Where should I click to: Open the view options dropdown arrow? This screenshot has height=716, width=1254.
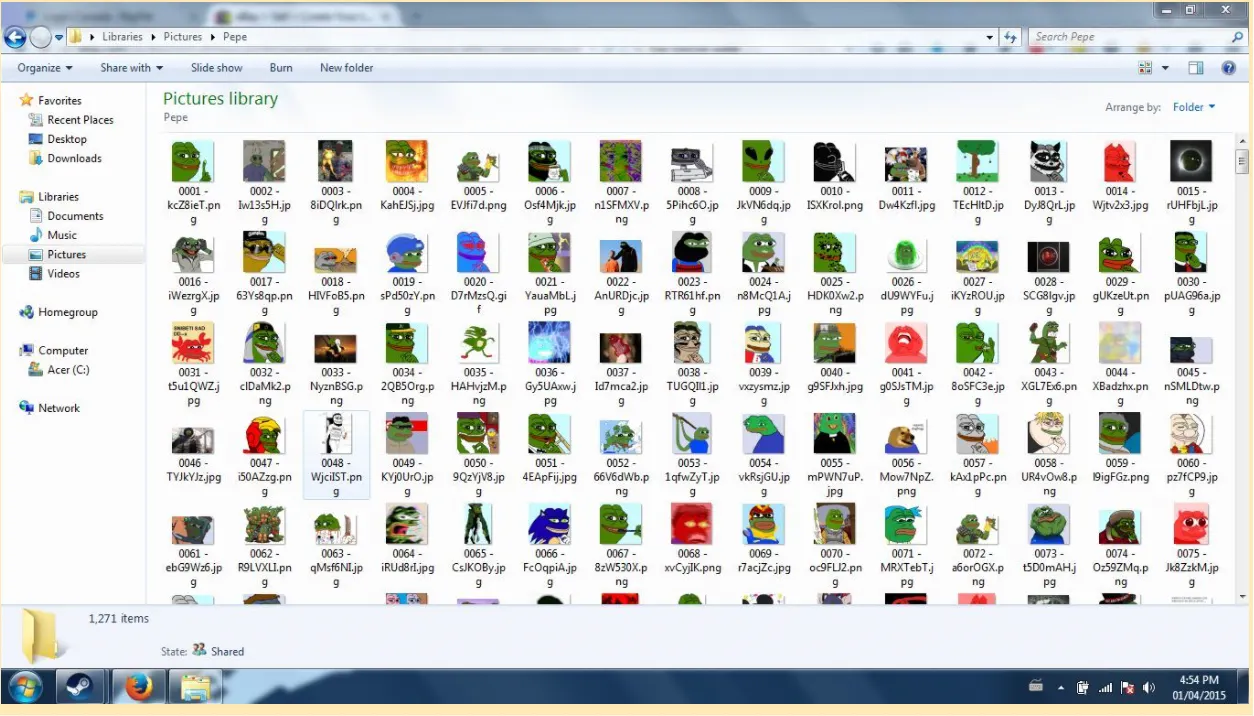point(1166,68)
